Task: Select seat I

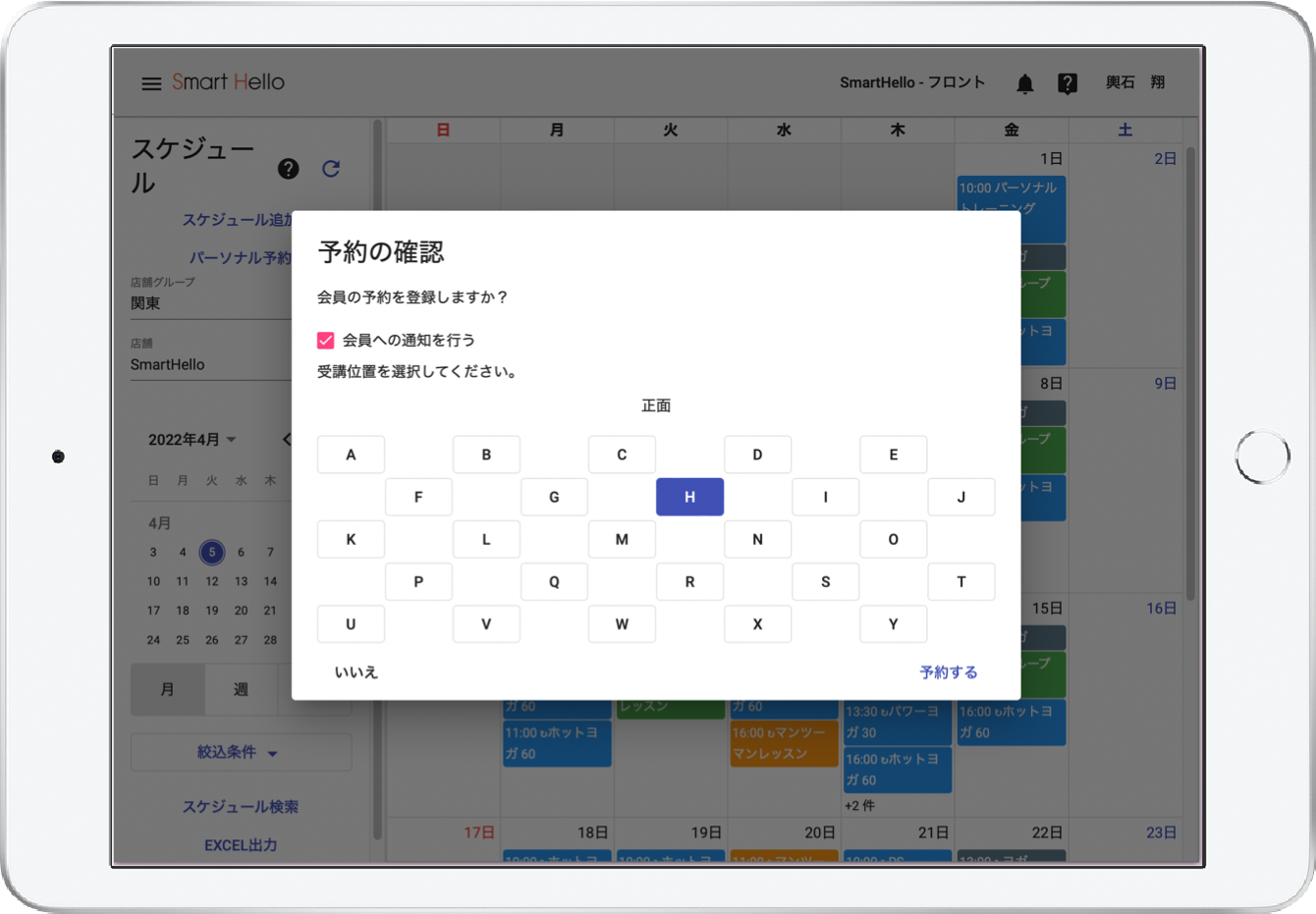Action: (825, 497)
